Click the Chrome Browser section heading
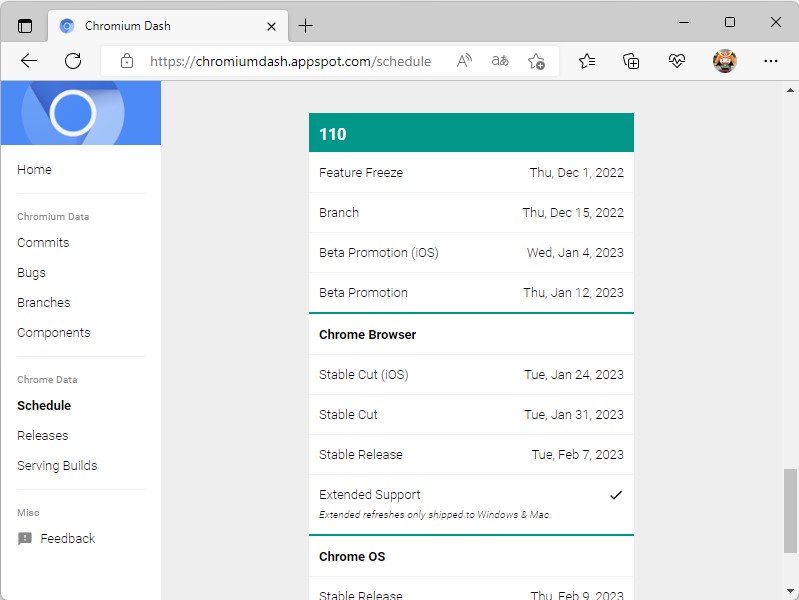Screen dimensions: 799x600 [x=367, y=334]
